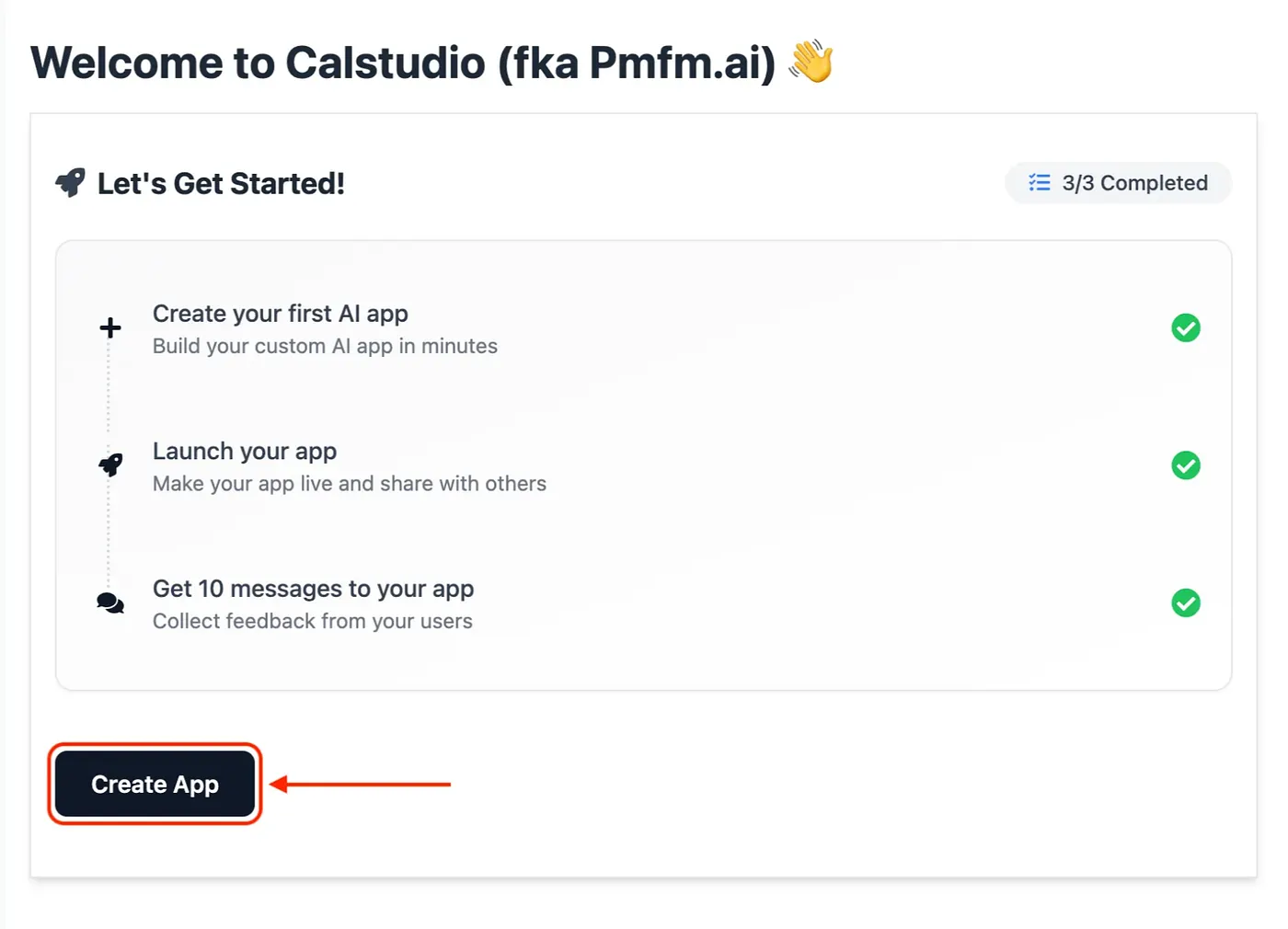
Task: Click green checkmark for Create your first AI app
Action: point(1185,327)
